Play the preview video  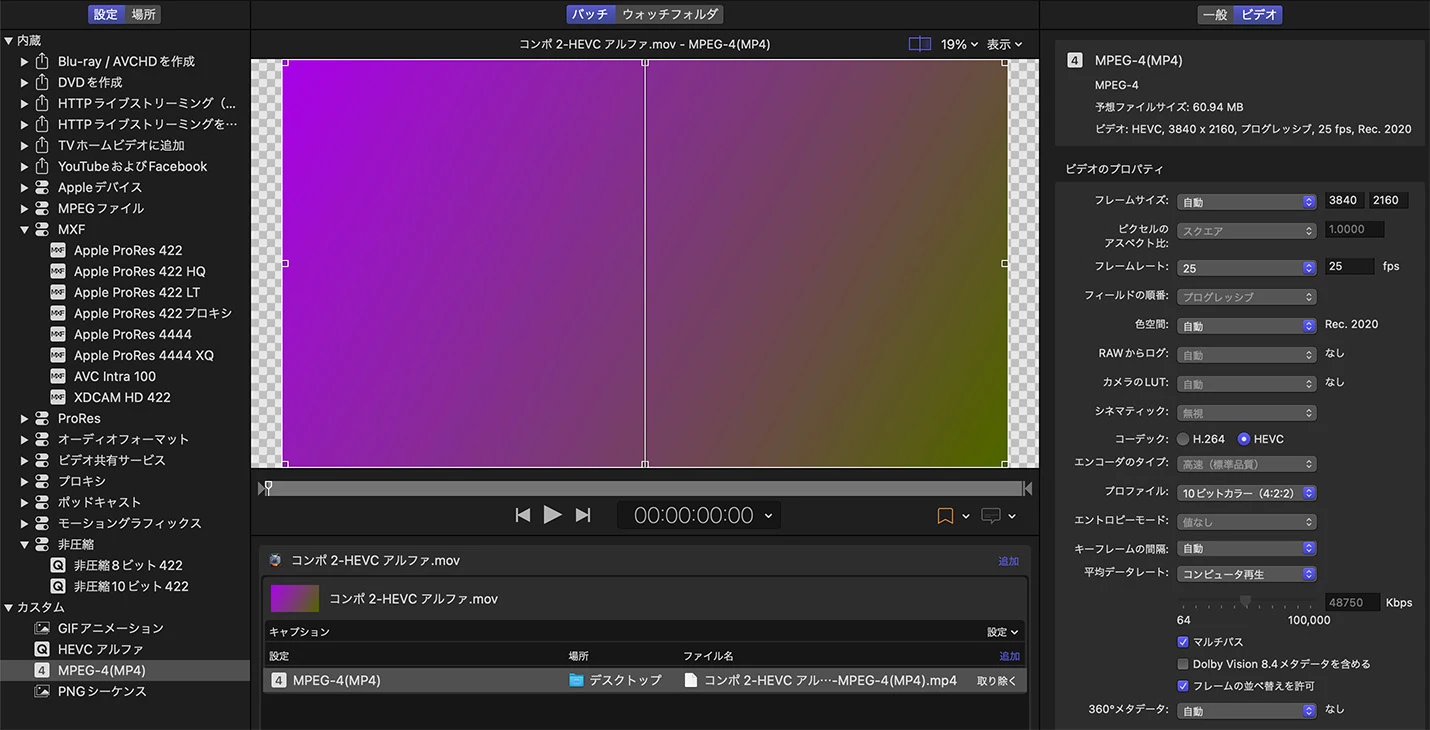(552, 515)
